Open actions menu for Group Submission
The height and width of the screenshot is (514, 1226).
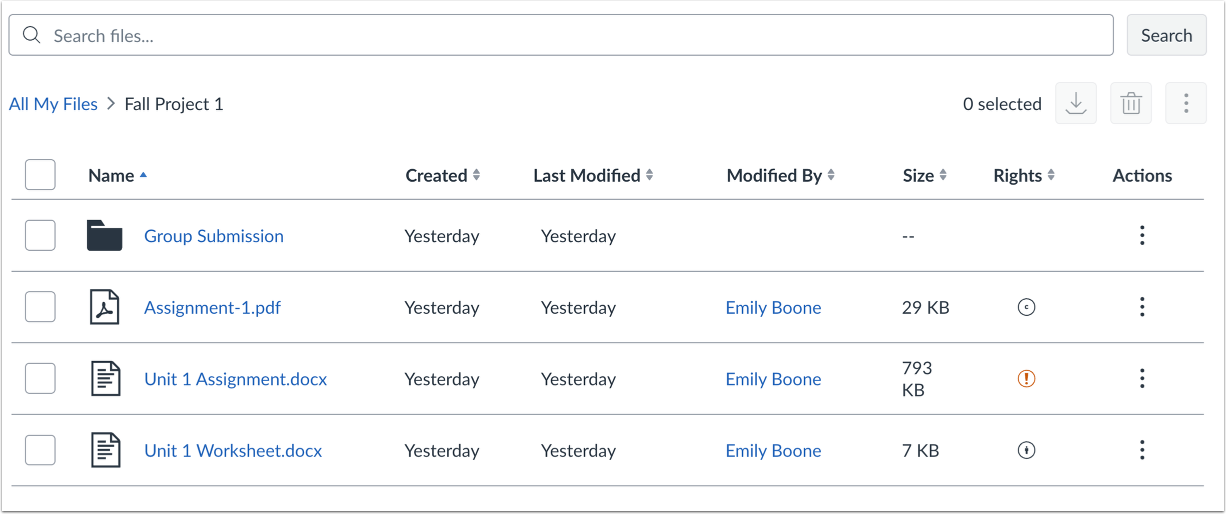[x=1142, y=236]
